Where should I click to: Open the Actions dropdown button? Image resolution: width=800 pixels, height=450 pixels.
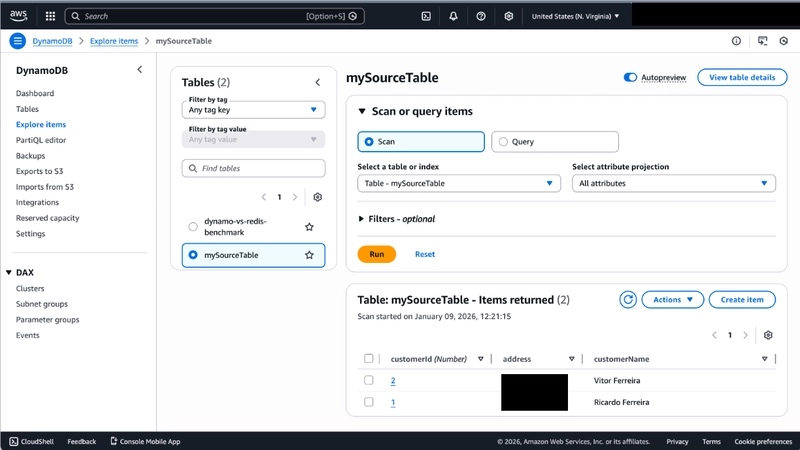[x=672, y=299]
